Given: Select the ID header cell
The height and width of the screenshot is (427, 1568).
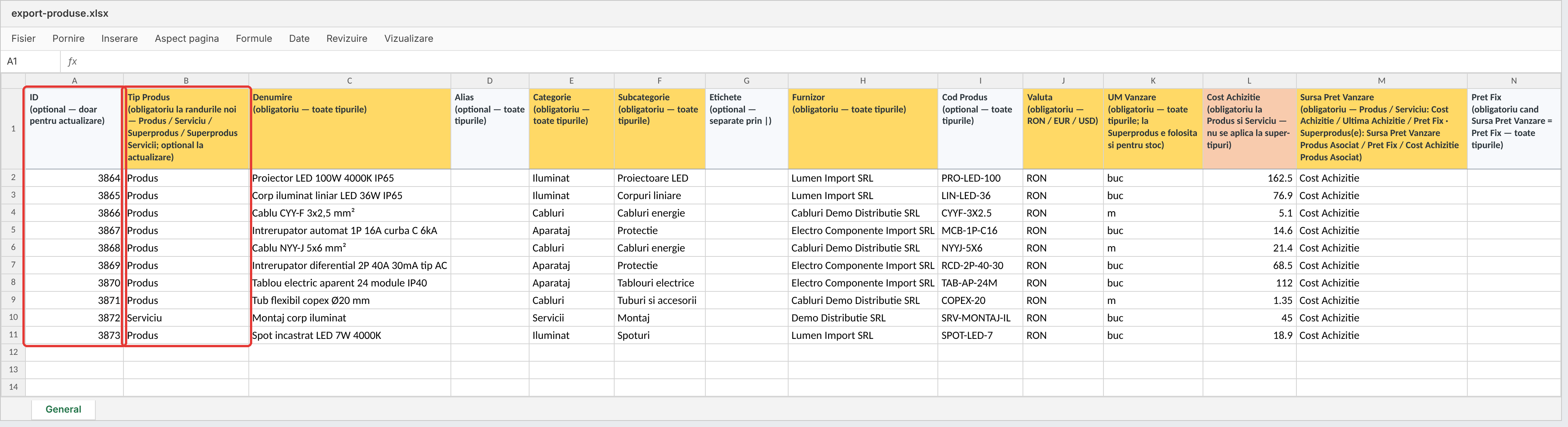Looking at the screenshot, I should click(x=74, y=128).
